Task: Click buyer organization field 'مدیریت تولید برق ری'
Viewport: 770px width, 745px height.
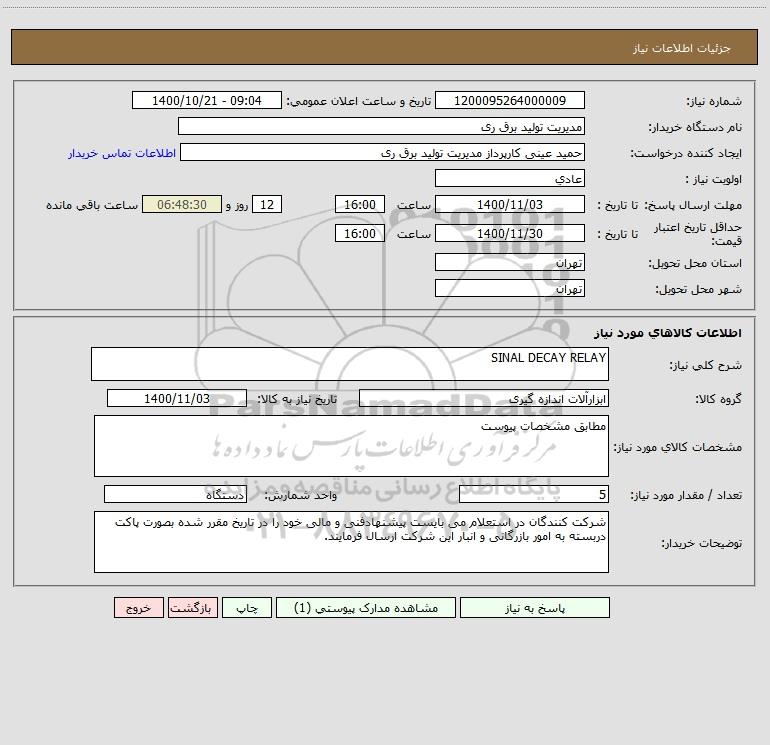Action: 381,126
